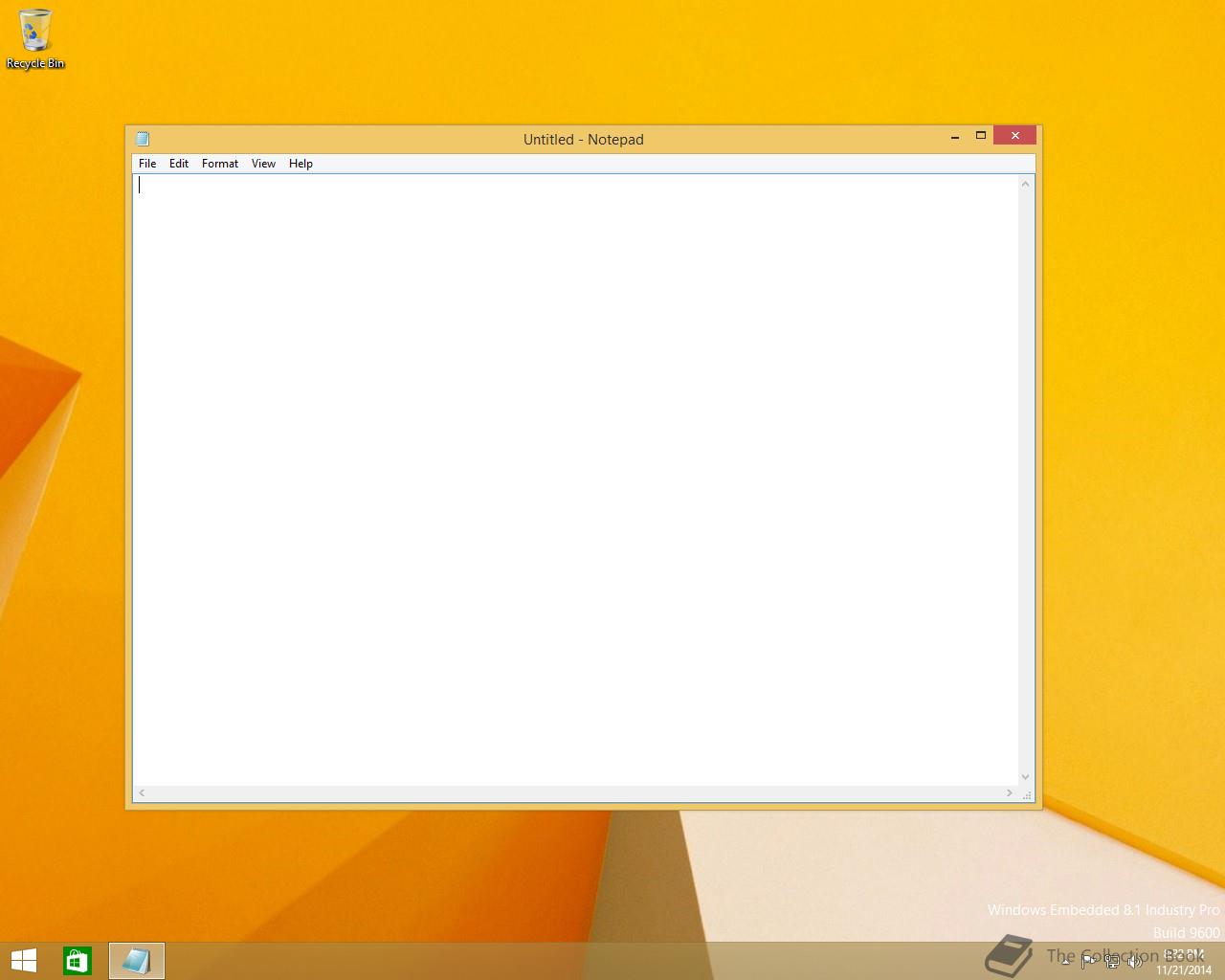Open the Windows Start button
Viewport: 1225px width, 980px height.
pyautogui.click(x=24, y=961)
